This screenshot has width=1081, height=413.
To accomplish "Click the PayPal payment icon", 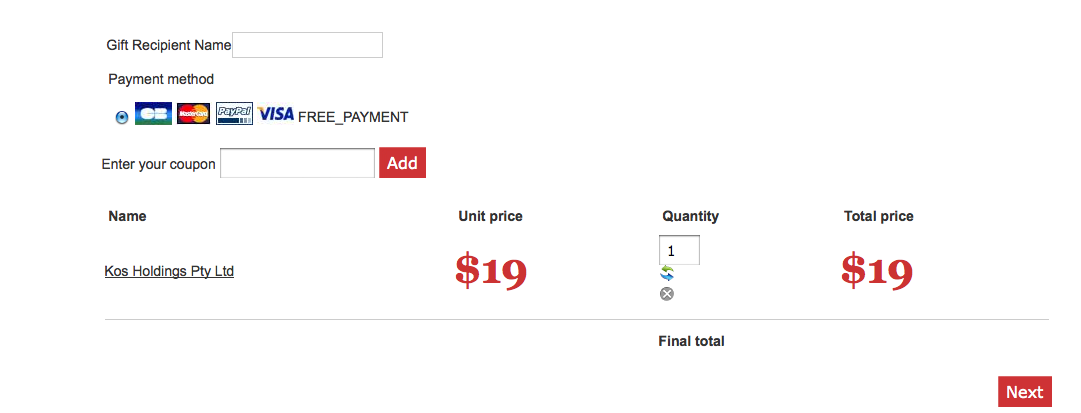I will [235, 114].
